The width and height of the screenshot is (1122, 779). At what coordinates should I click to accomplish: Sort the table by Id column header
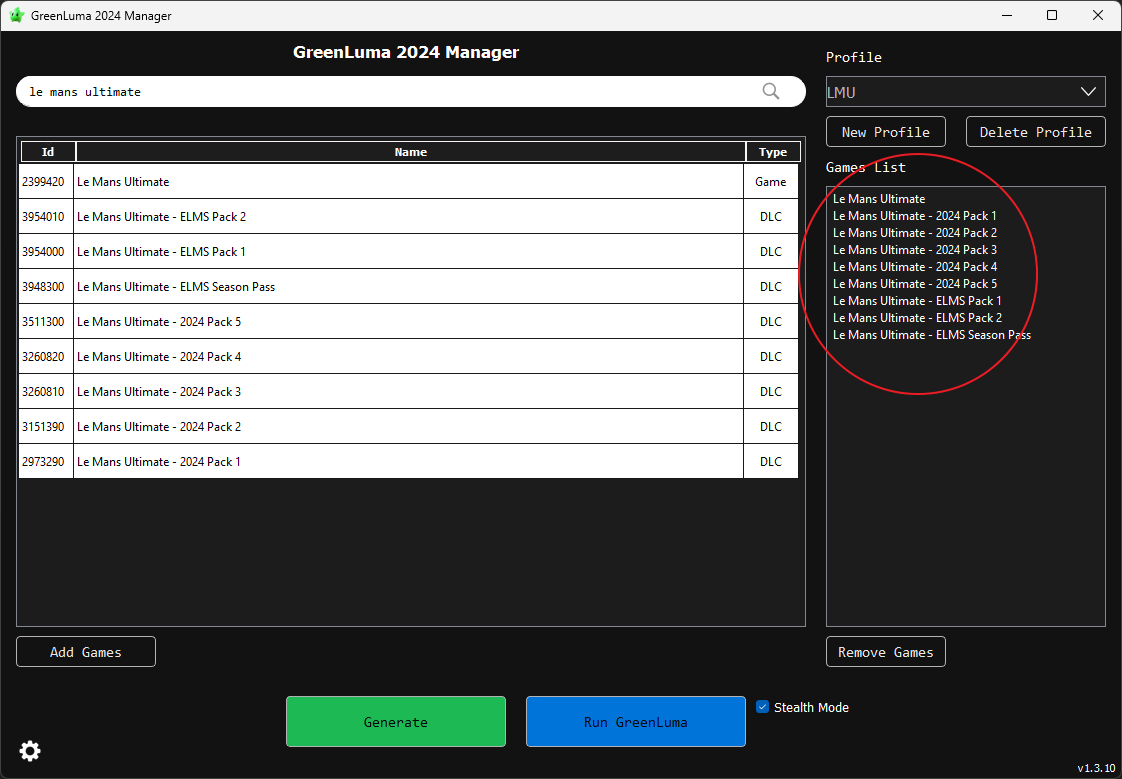tap(47, 152)
